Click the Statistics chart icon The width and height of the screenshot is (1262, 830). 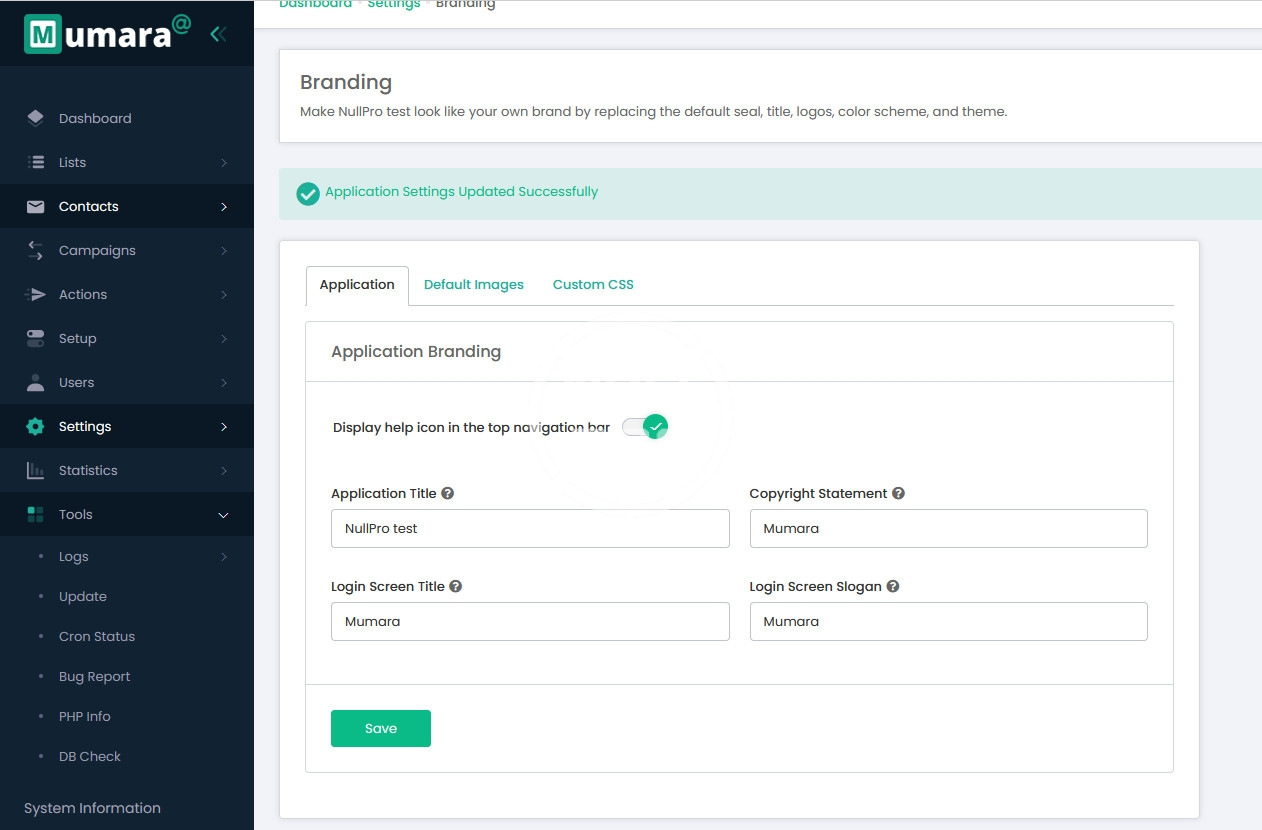coord(36,470)
